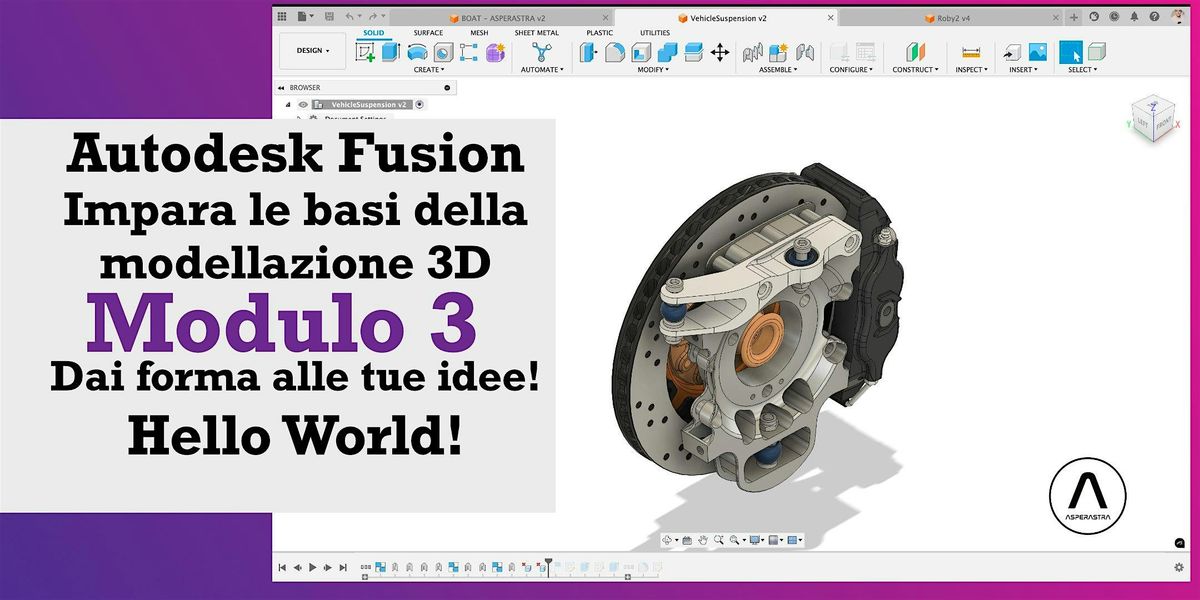Close the VehicleSuspension v2 document tab
The image size is (1200, 600).
828,17
